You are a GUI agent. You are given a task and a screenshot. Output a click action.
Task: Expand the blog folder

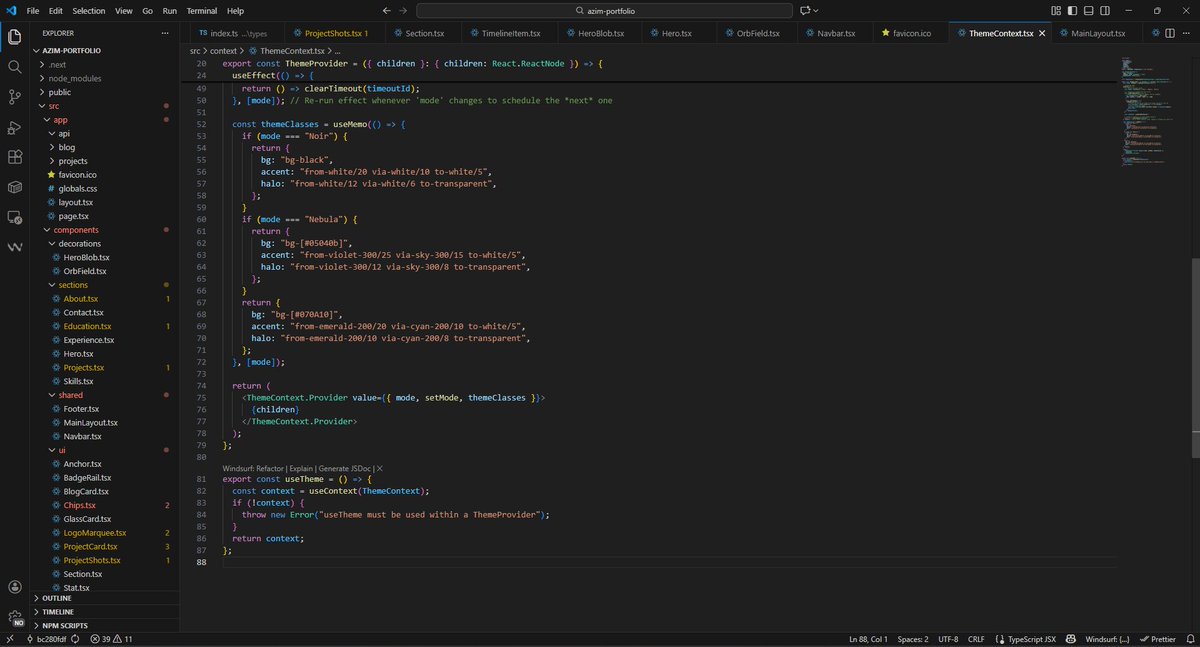[x=67, y=147]
